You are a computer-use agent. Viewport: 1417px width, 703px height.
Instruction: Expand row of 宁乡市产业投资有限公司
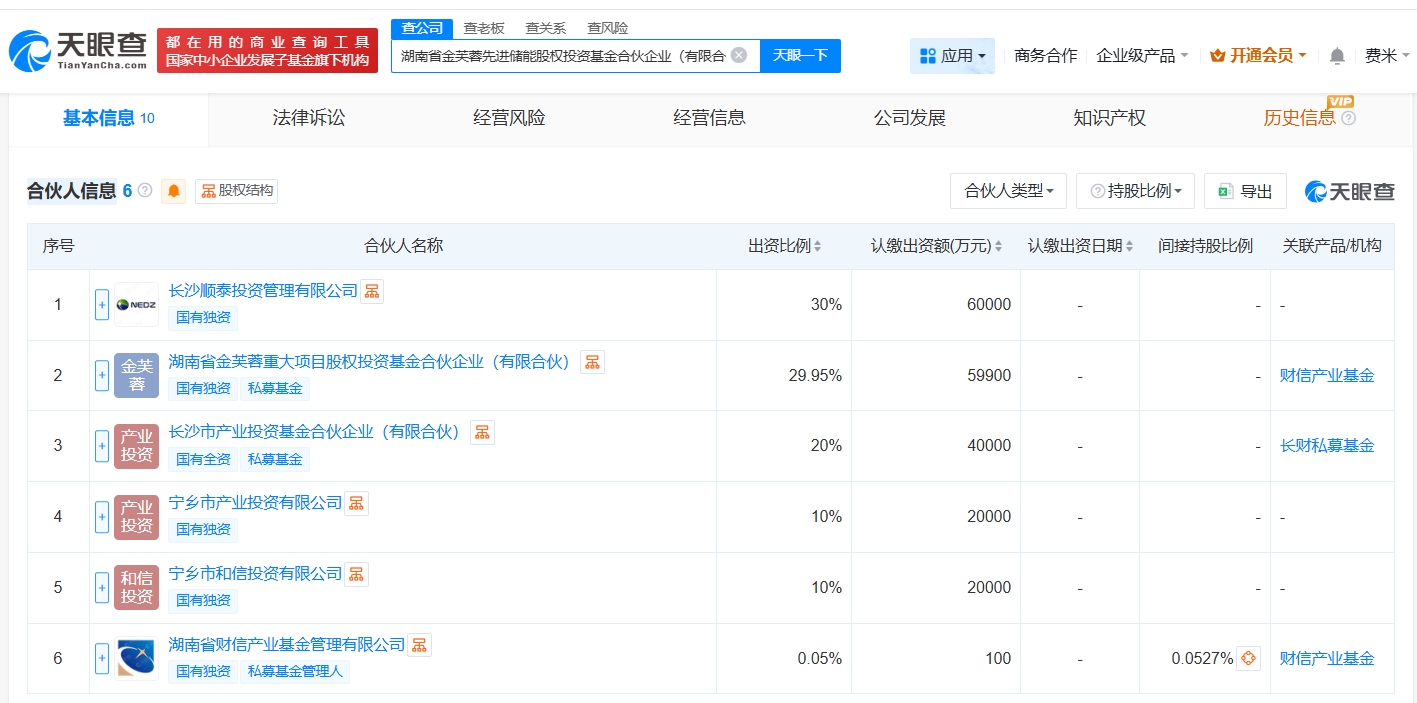pos(102,517)
